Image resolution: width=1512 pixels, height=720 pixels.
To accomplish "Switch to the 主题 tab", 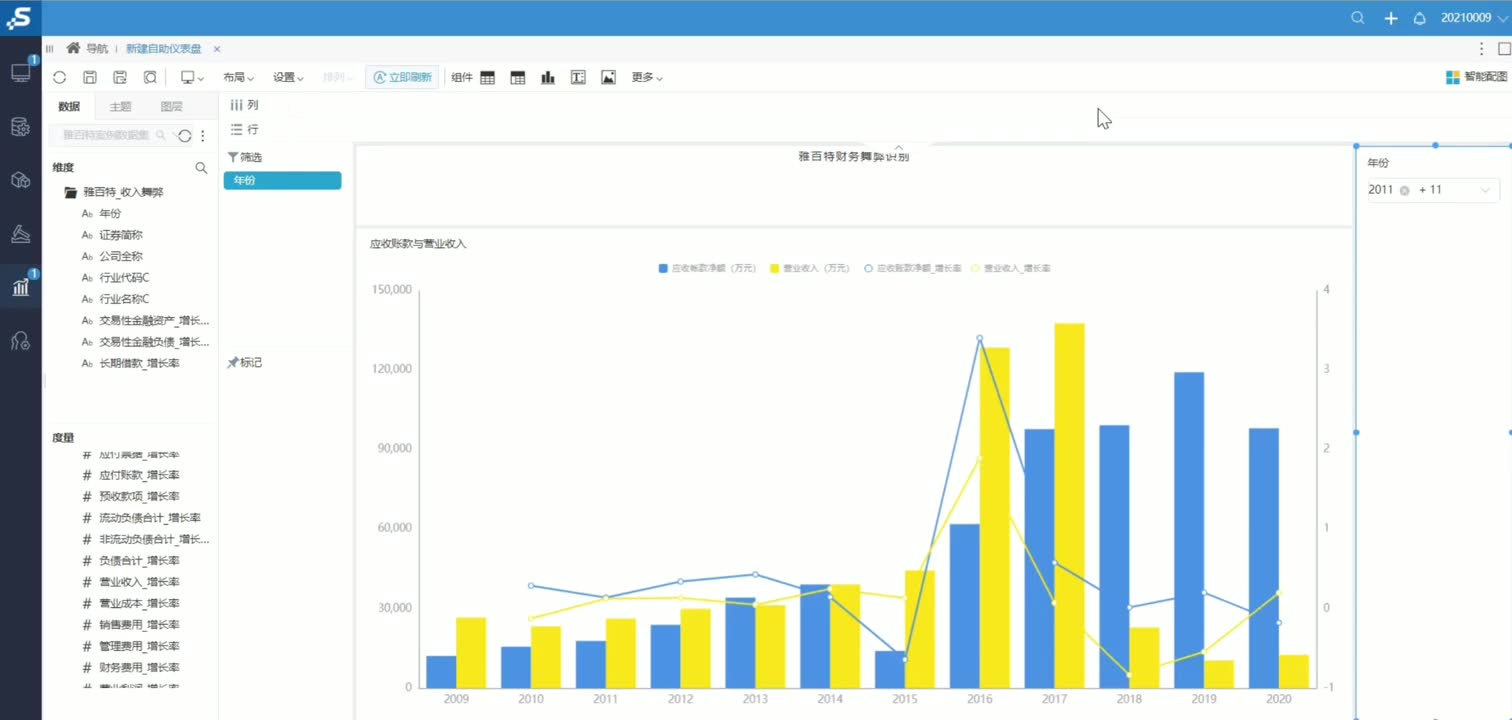I will click(120, 106).
